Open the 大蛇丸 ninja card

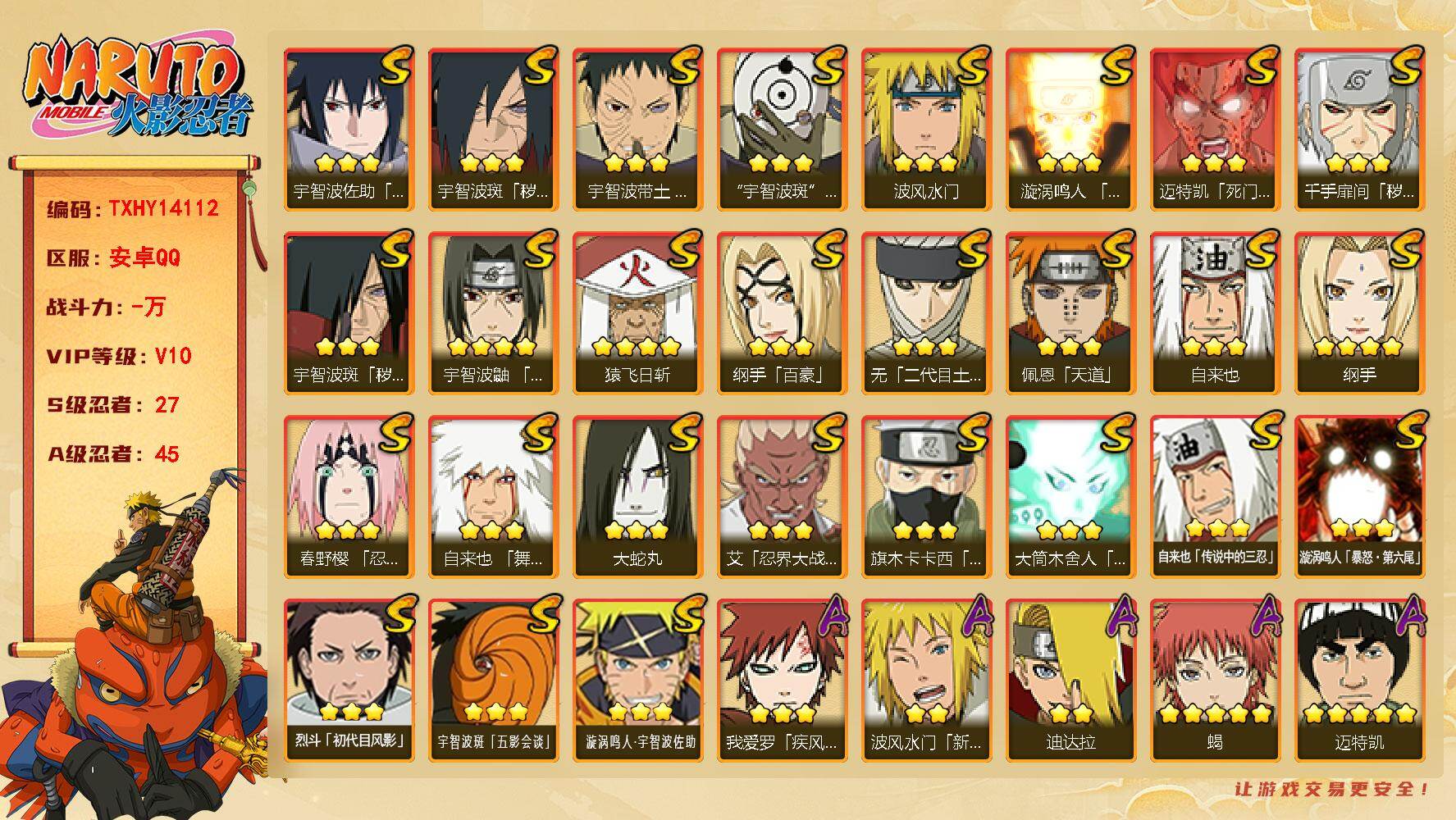(x=637, y=497)
